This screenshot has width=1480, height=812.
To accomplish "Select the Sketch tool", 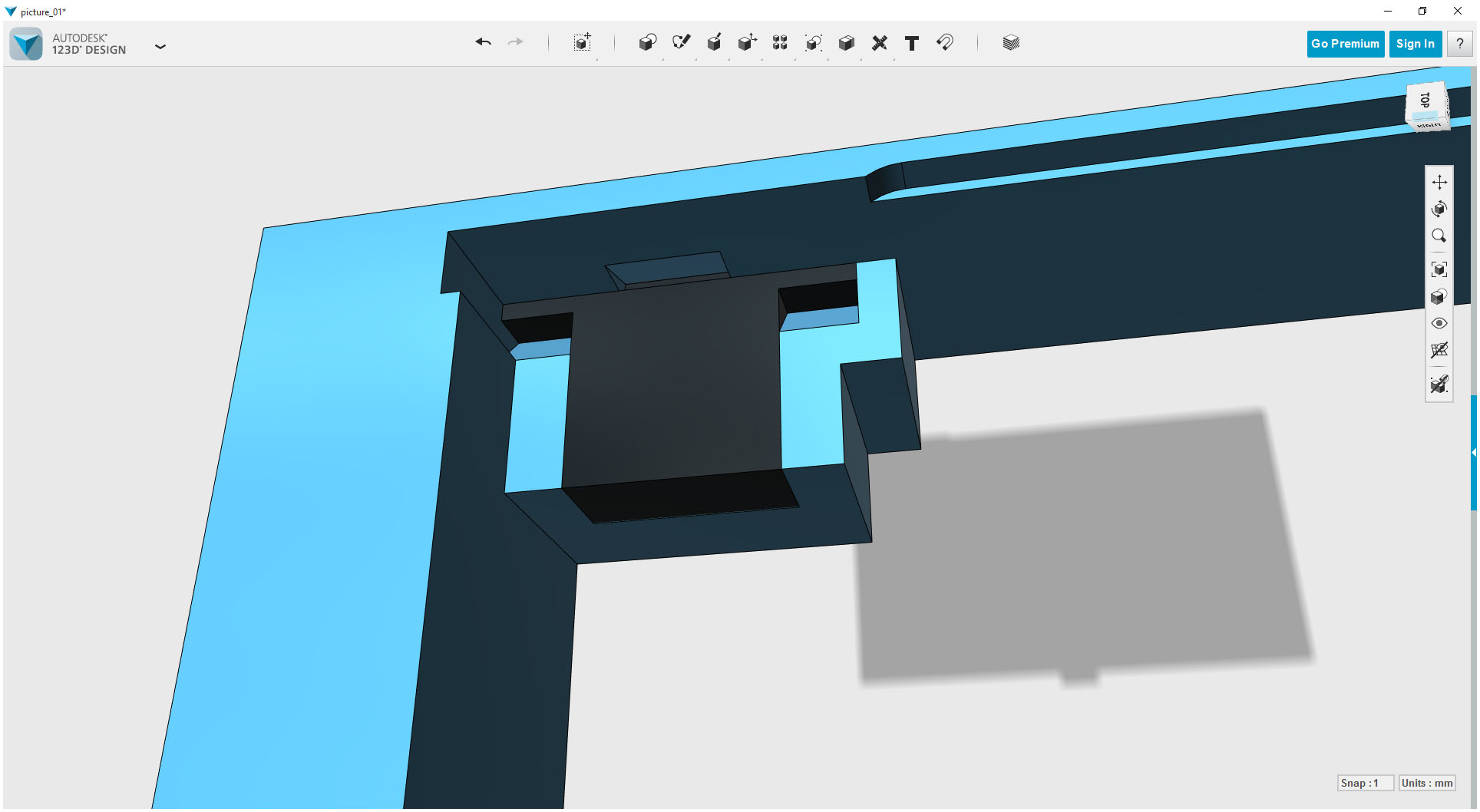I will [x=682, y=43].
